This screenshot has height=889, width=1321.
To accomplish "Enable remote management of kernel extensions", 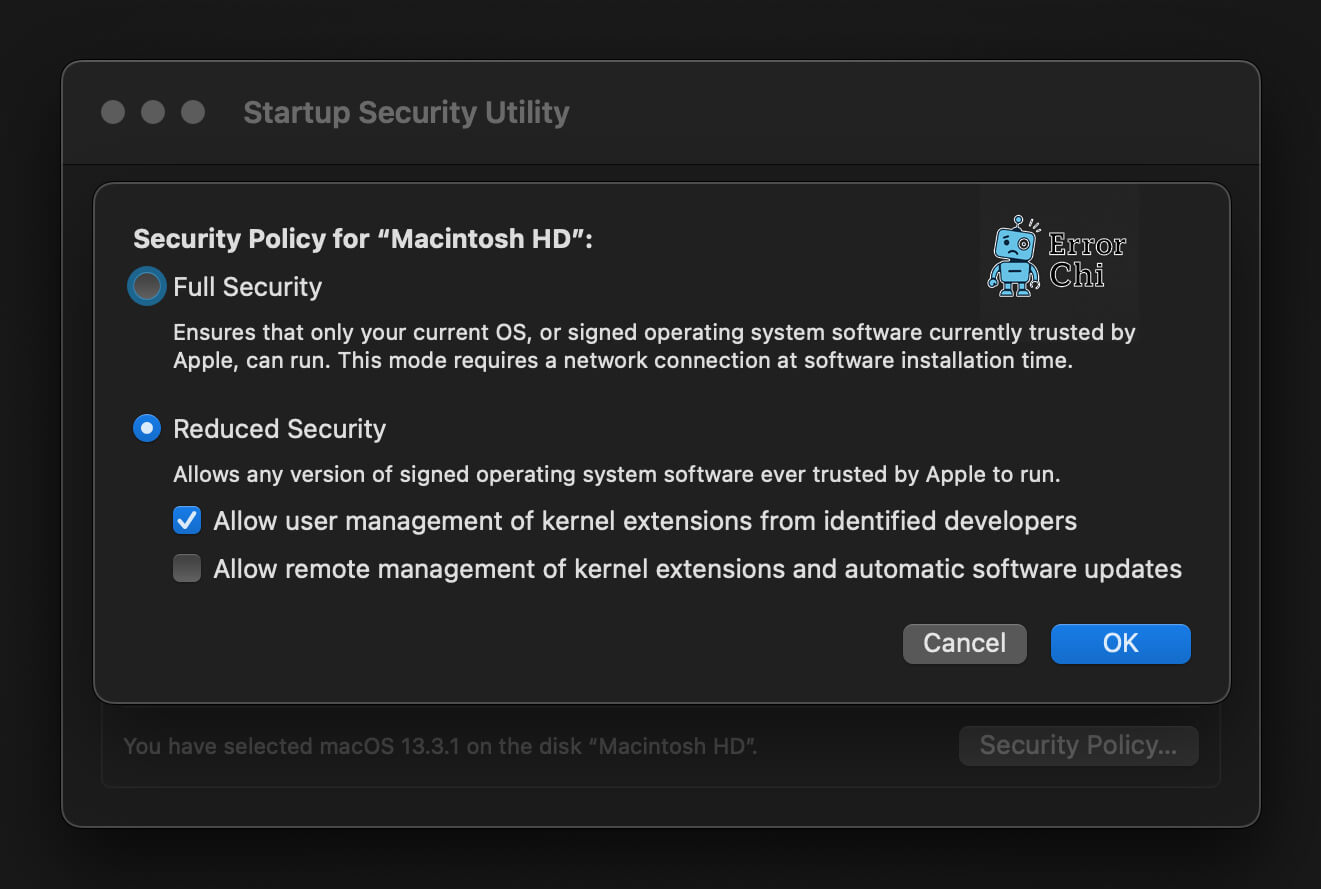I will tap(187, 568).
